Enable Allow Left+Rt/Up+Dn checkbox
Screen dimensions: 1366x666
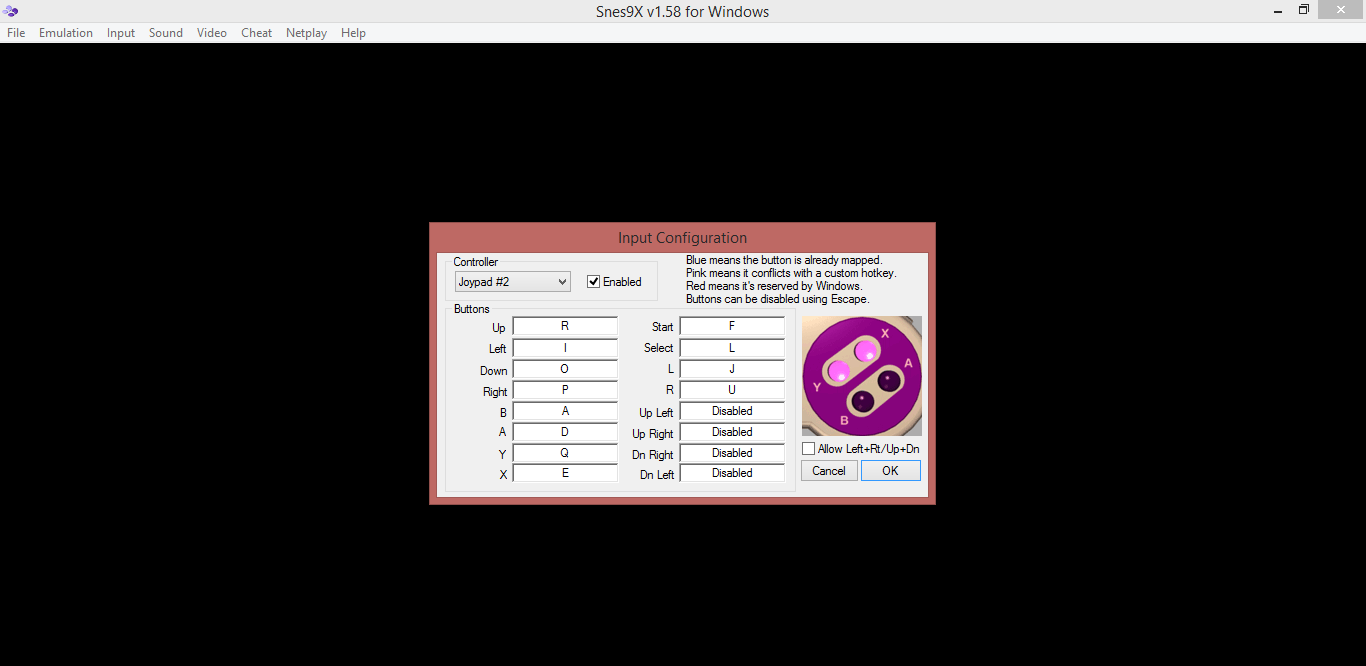[x=809, y=449]
